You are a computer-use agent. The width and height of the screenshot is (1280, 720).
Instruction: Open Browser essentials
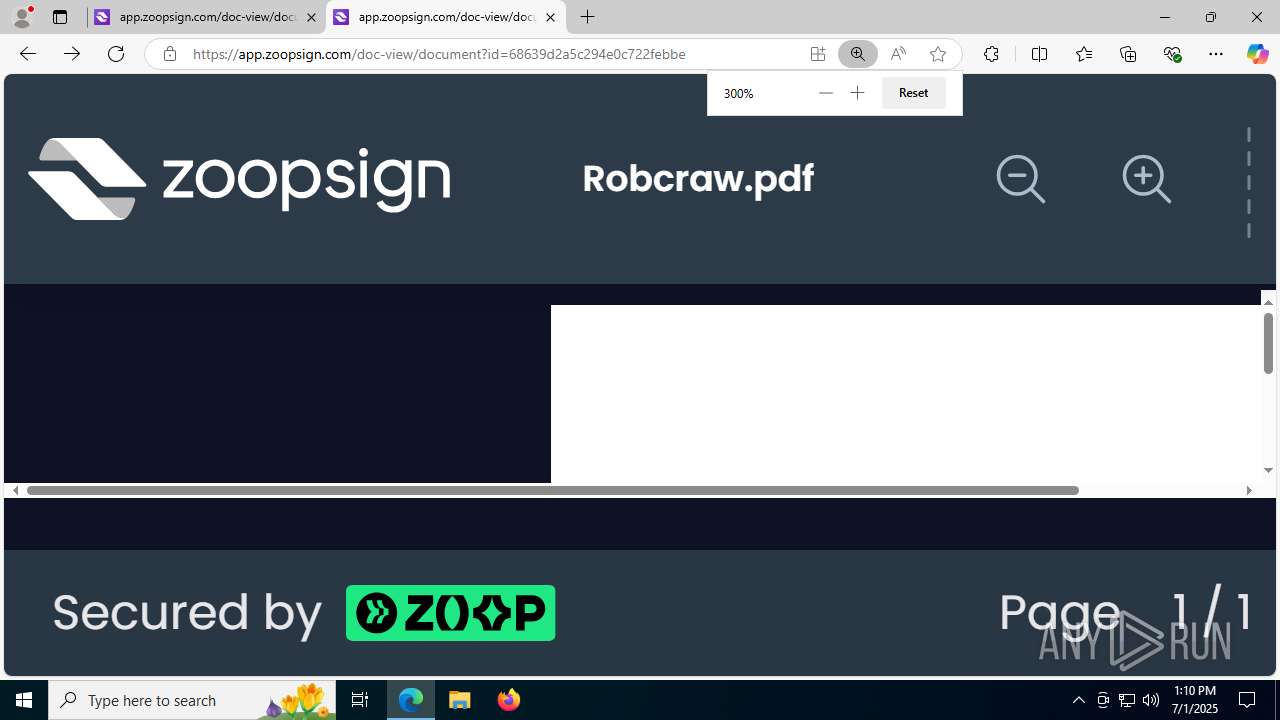(x=1172, y=54)
